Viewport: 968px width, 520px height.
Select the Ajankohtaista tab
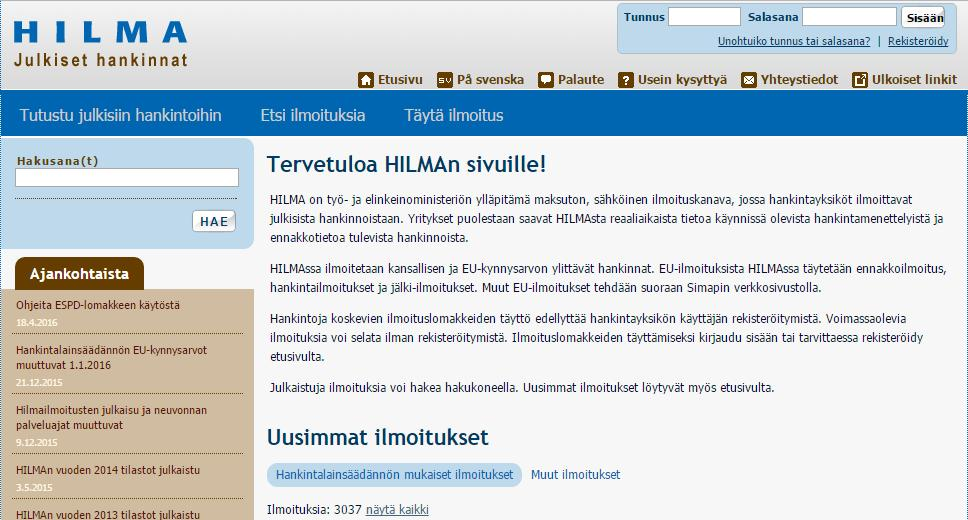click(79, 274)
